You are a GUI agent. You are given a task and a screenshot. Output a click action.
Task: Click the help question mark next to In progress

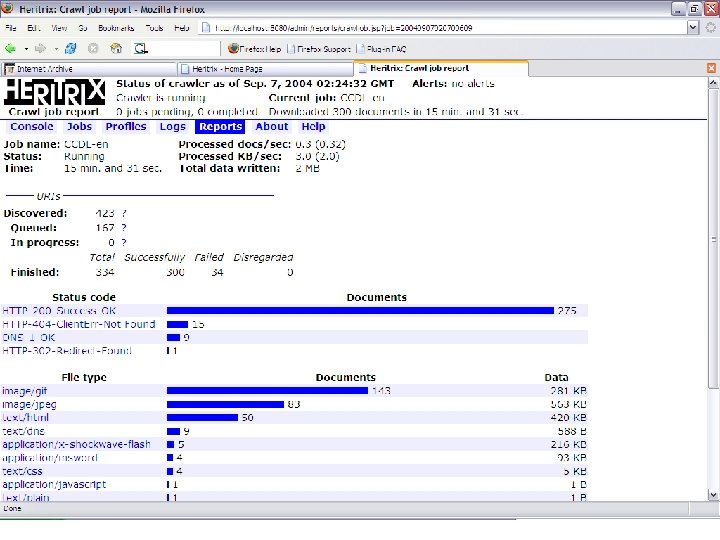coord(124,242)
